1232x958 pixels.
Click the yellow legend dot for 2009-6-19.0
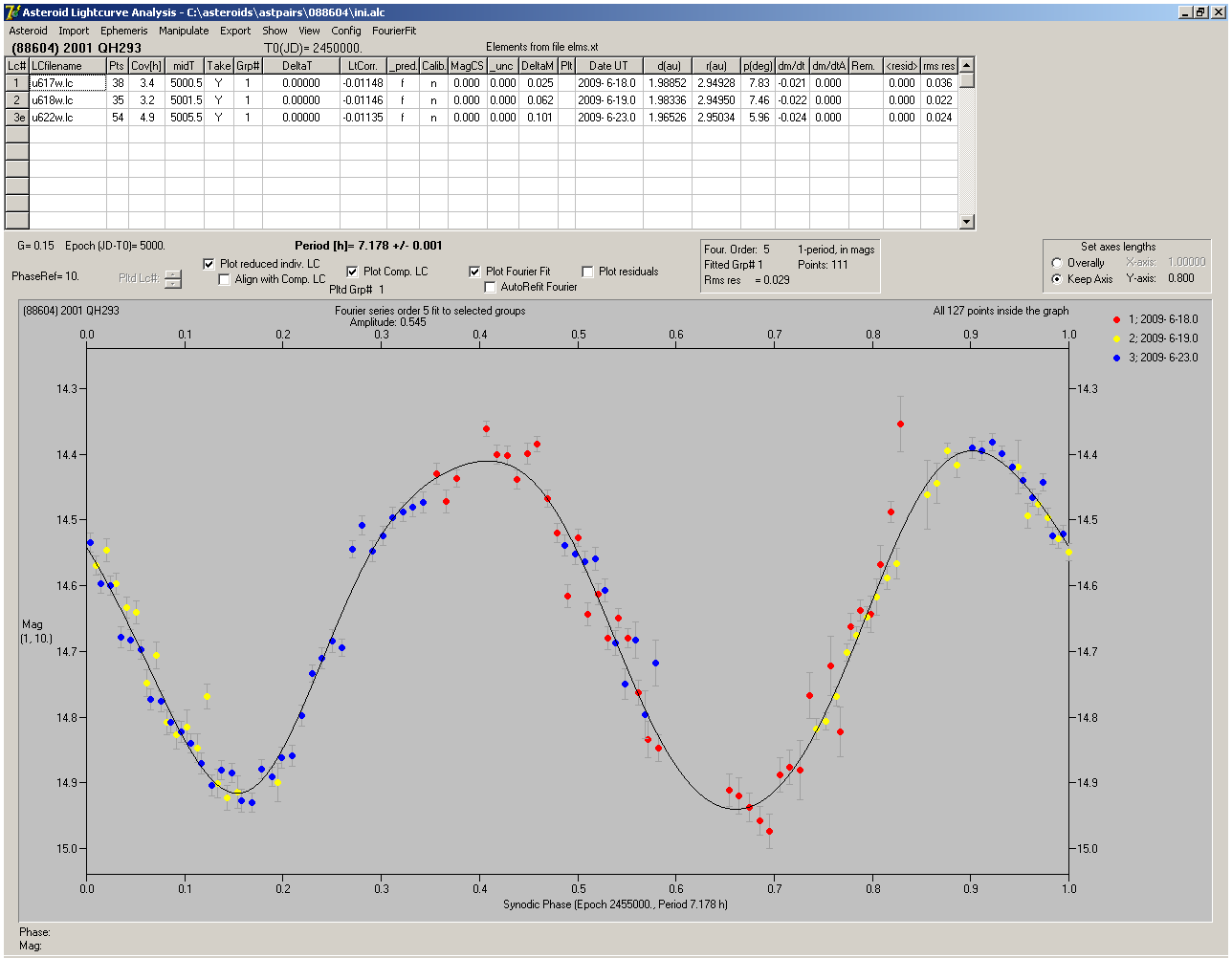[1116, 338]
